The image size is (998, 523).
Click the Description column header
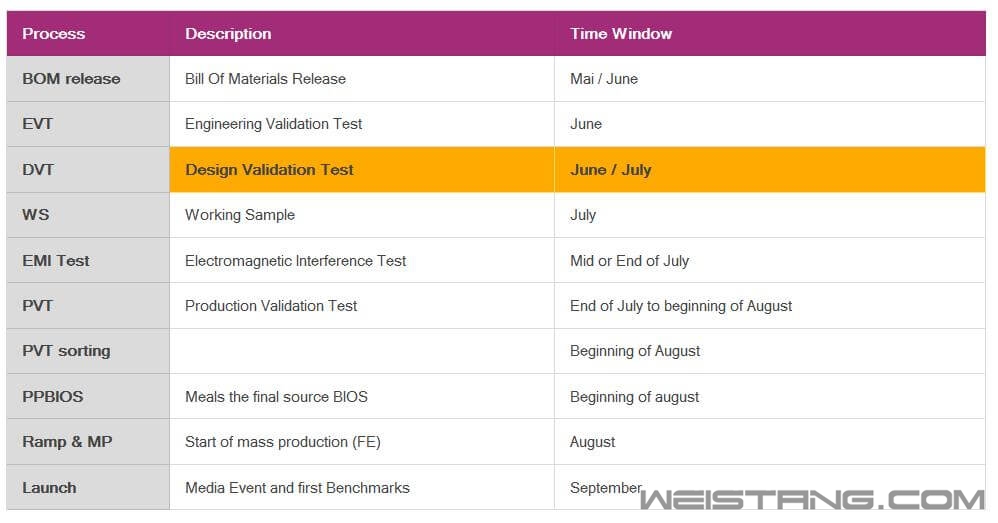point(228,34)
